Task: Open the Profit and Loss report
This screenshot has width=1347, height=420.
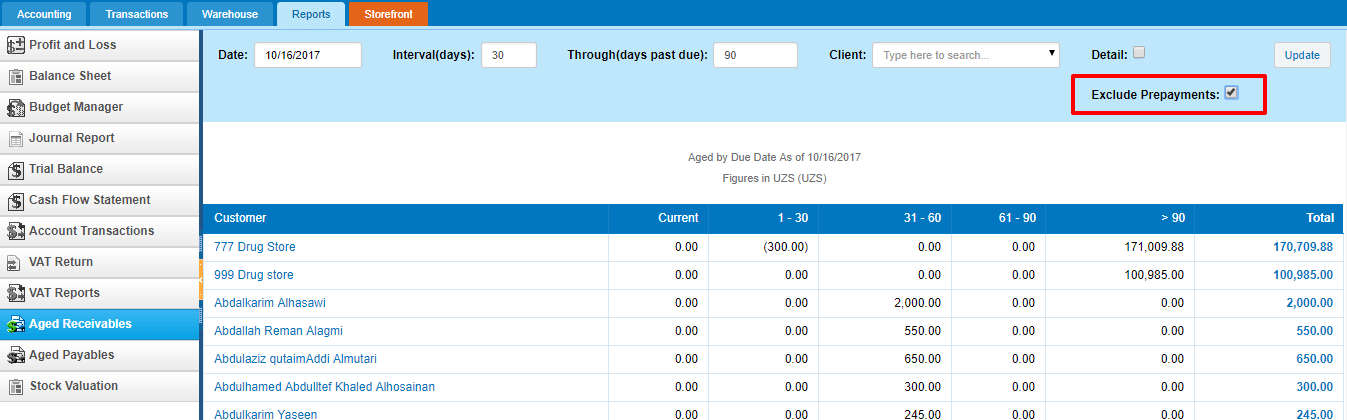Action: (x=100, y=45)
